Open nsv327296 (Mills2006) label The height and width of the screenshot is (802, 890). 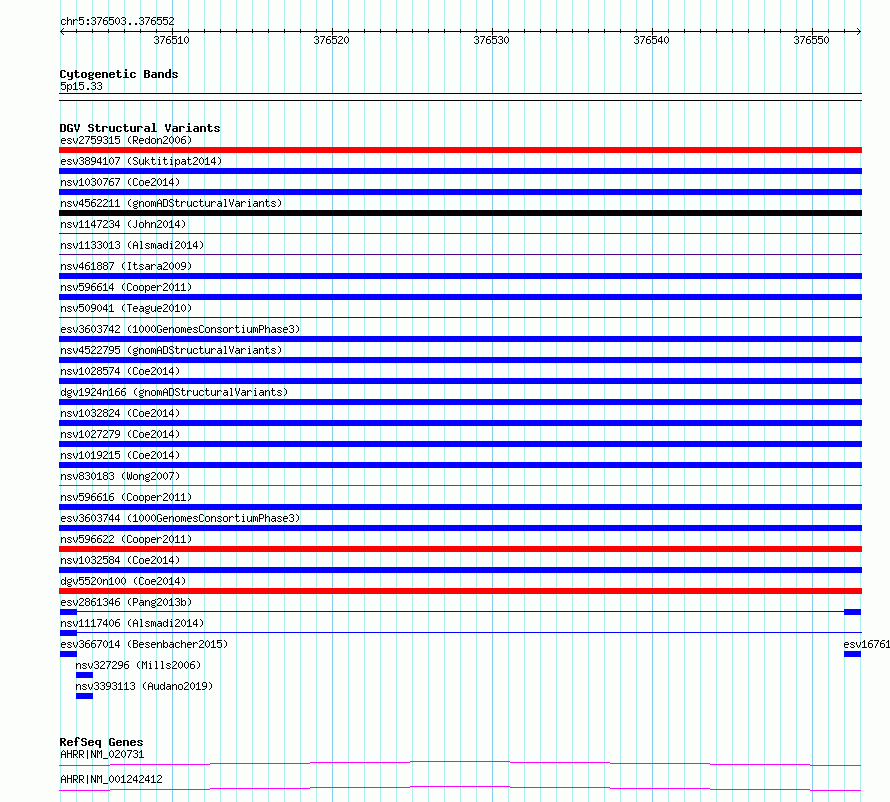(x=138, y=665)
